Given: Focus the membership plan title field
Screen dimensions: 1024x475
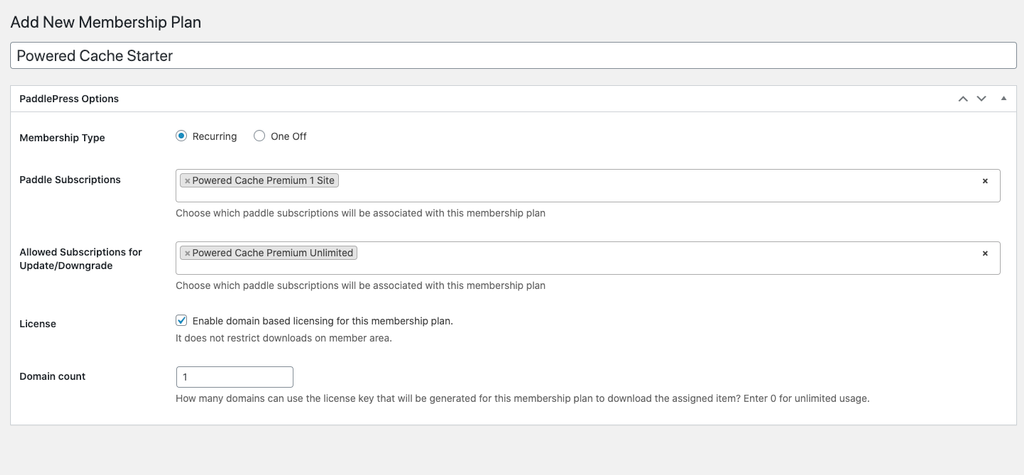Looking at the screenshot, I should 513,56.
